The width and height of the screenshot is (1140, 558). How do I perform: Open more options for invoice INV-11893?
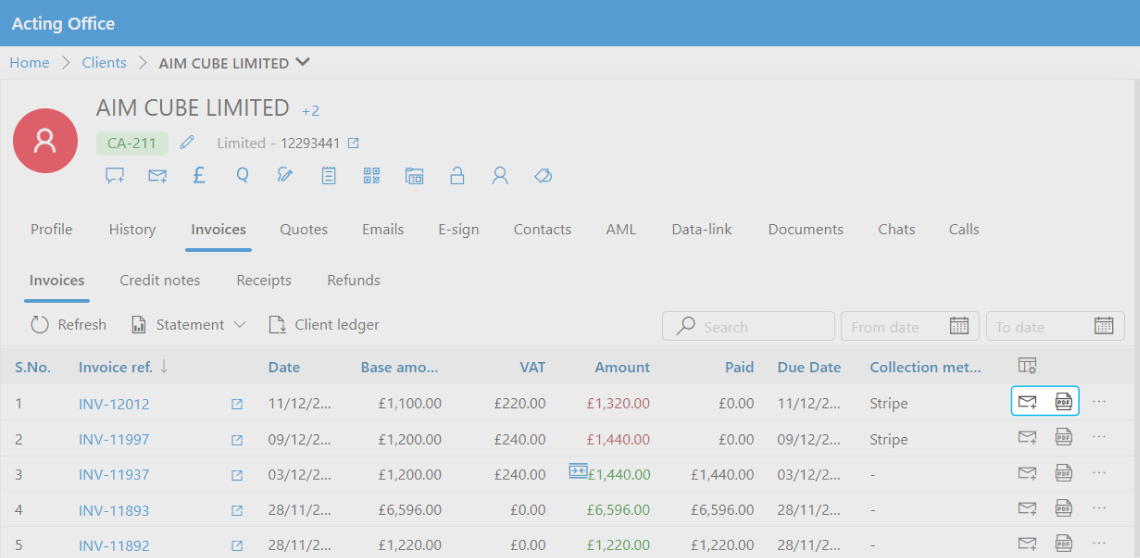pyautogui.click(x=1099, y=508)
